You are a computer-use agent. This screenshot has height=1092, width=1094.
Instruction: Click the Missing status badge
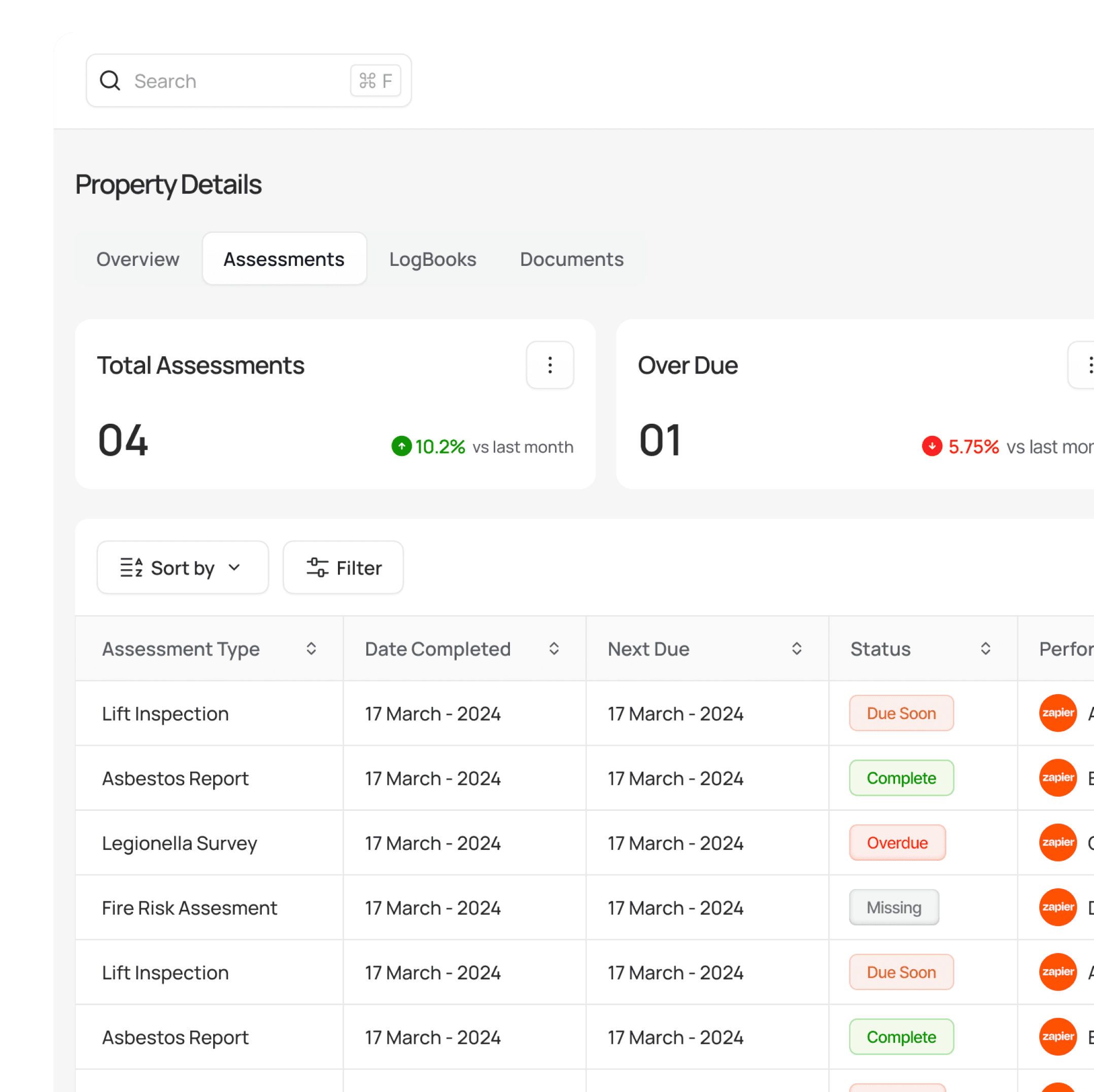894,907
